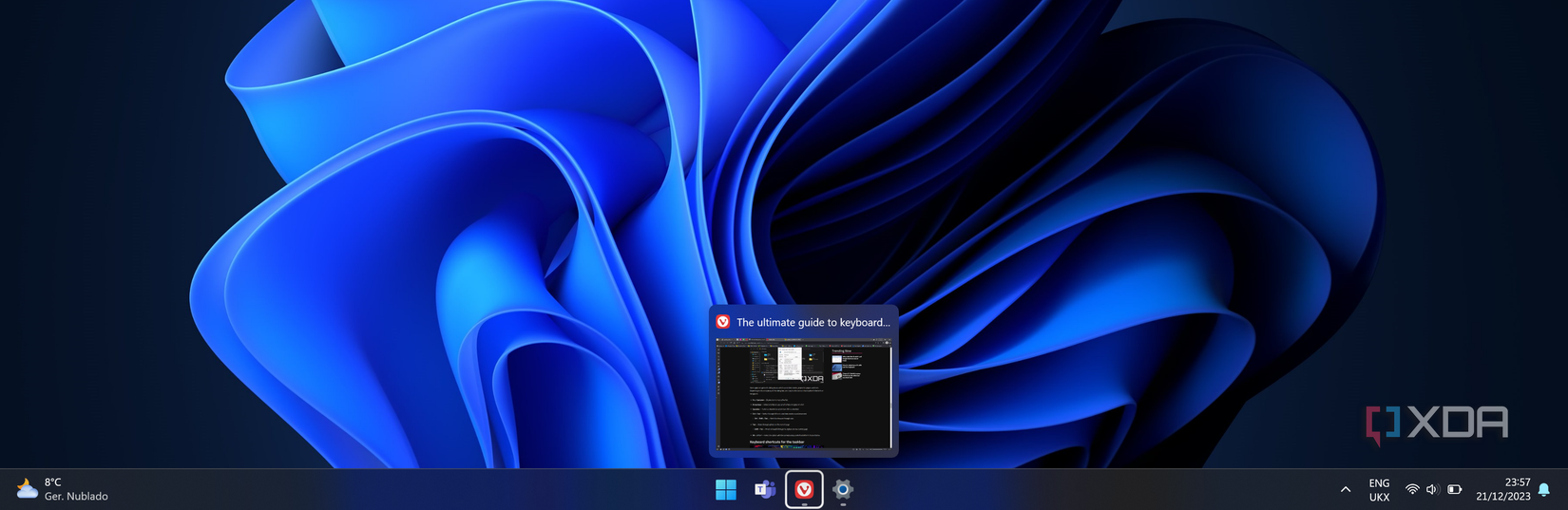1568x510 pixels.
Task: Click the "The ultimate guide to keyboard..." title
Action: tap(813, 322)
